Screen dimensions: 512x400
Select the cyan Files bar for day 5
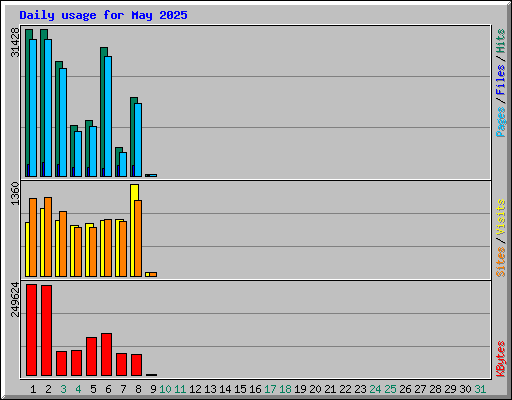pyautogui.click(x=93, y=151)
